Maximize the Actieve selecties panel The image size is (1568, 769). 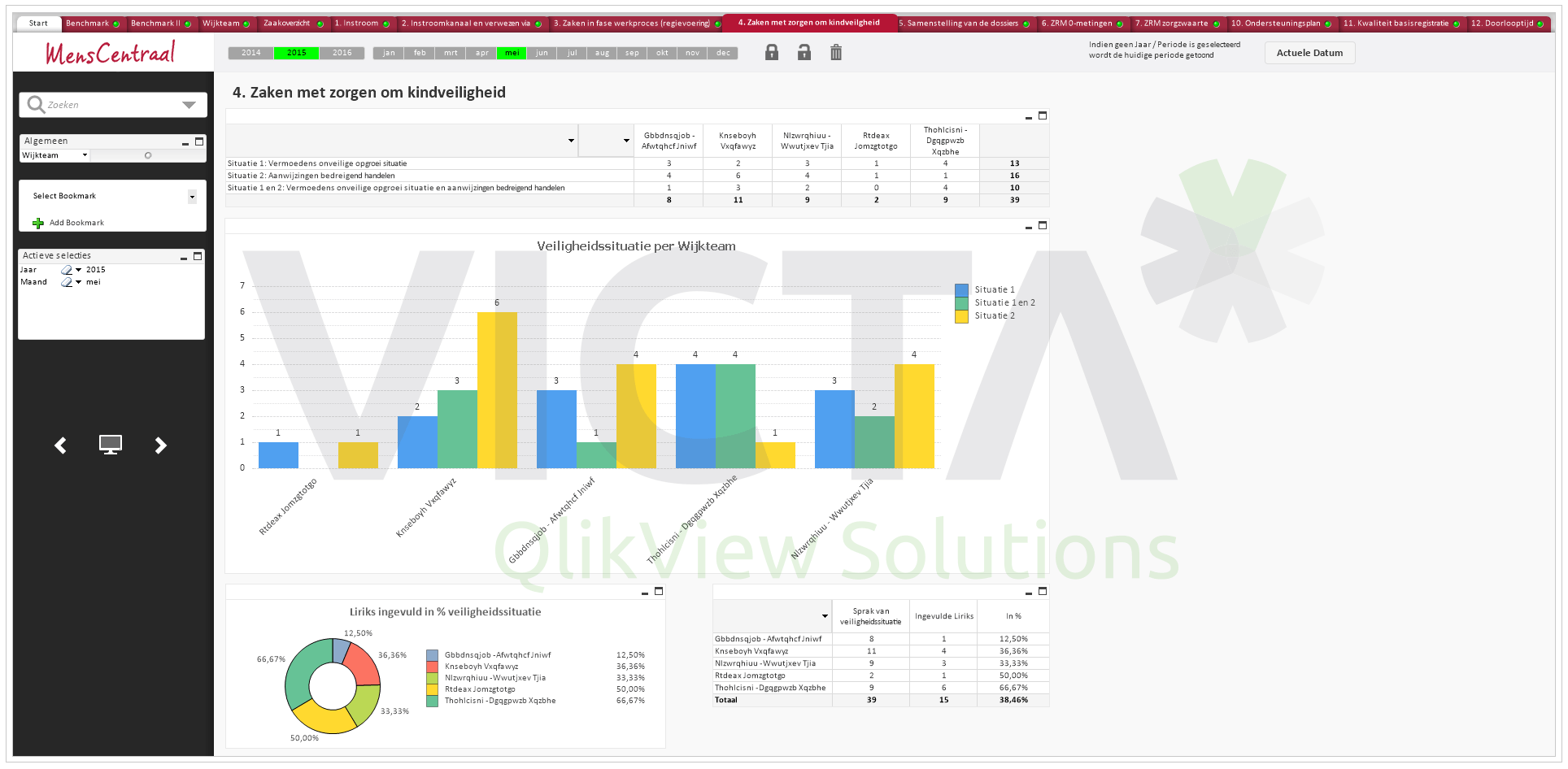[x=198, y=256]
